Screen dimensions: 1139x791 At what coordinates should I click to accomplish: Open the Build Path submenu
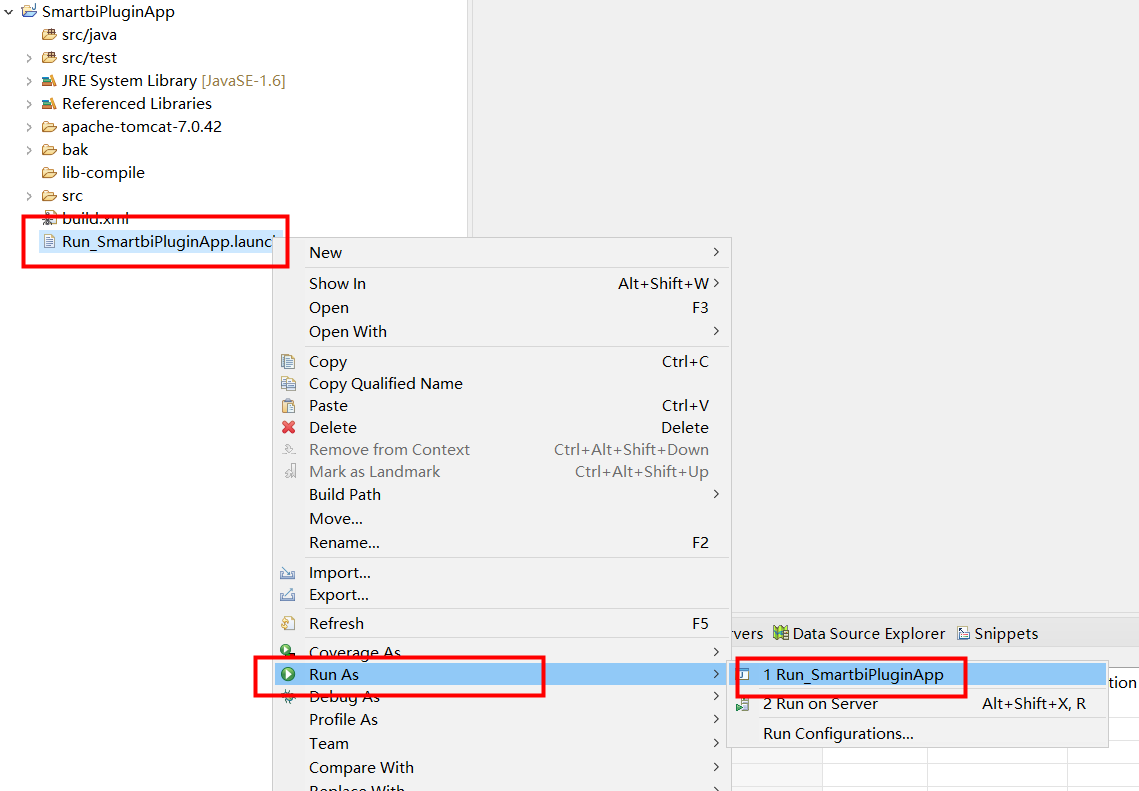[x=502, y=495]
